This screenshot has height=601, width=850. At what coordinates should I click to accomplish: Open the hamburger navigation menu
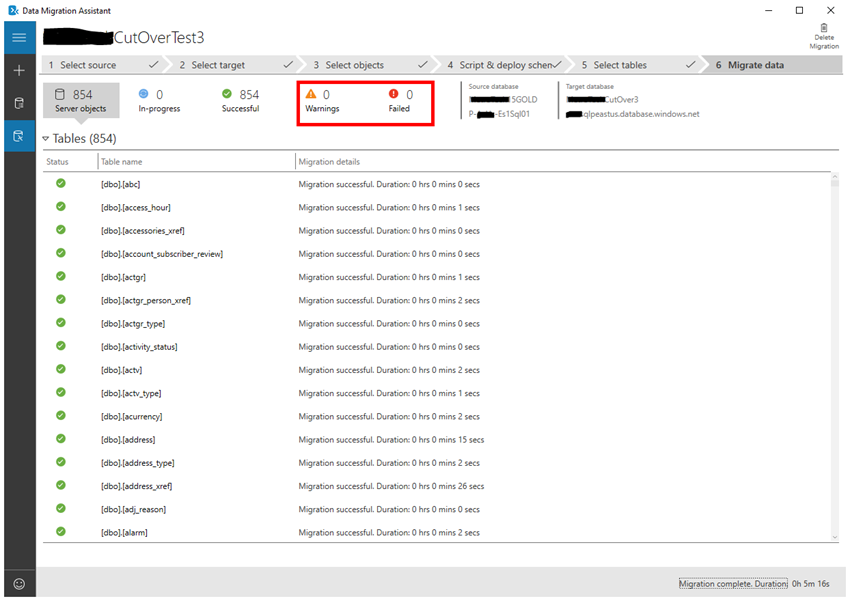tap(18, 37)
